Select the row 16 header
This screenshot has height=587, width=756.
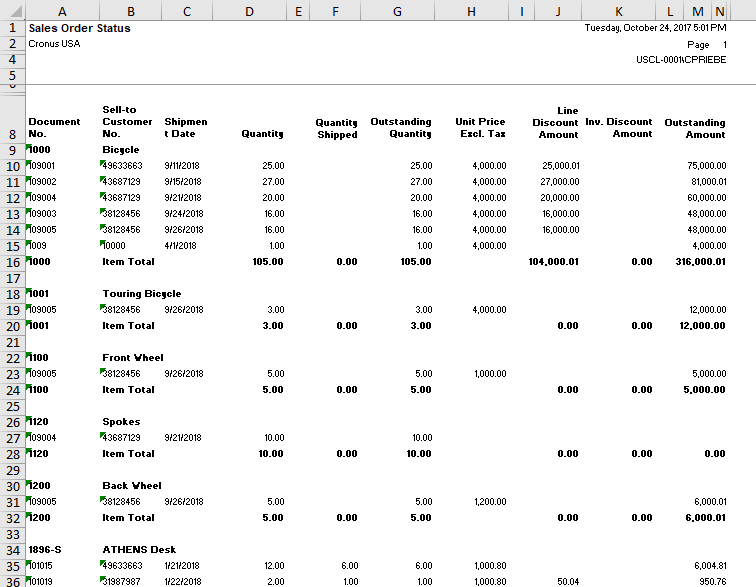12,262
